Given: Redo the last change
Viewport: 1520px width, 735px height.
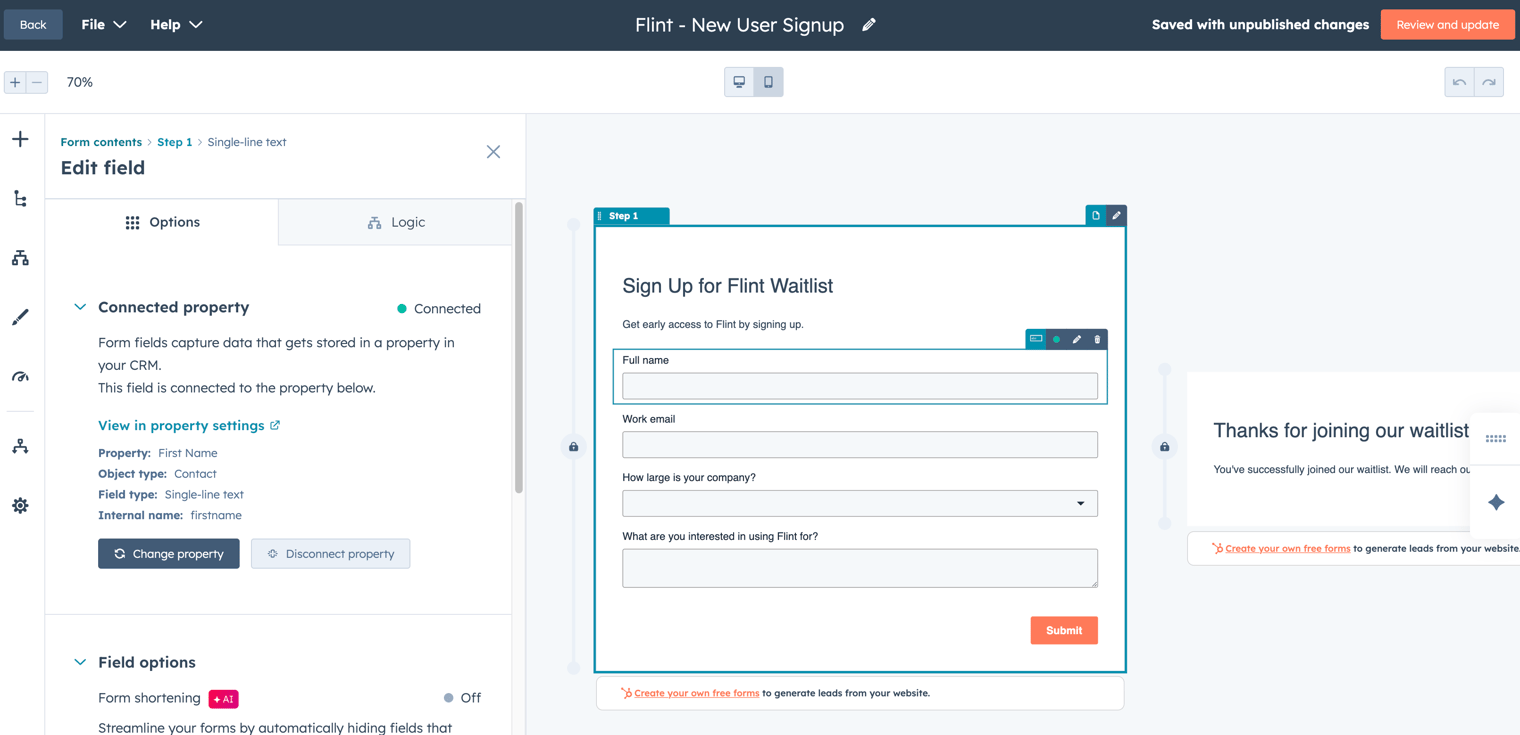Looking at the screenshot, I should tap(1489, 82).
